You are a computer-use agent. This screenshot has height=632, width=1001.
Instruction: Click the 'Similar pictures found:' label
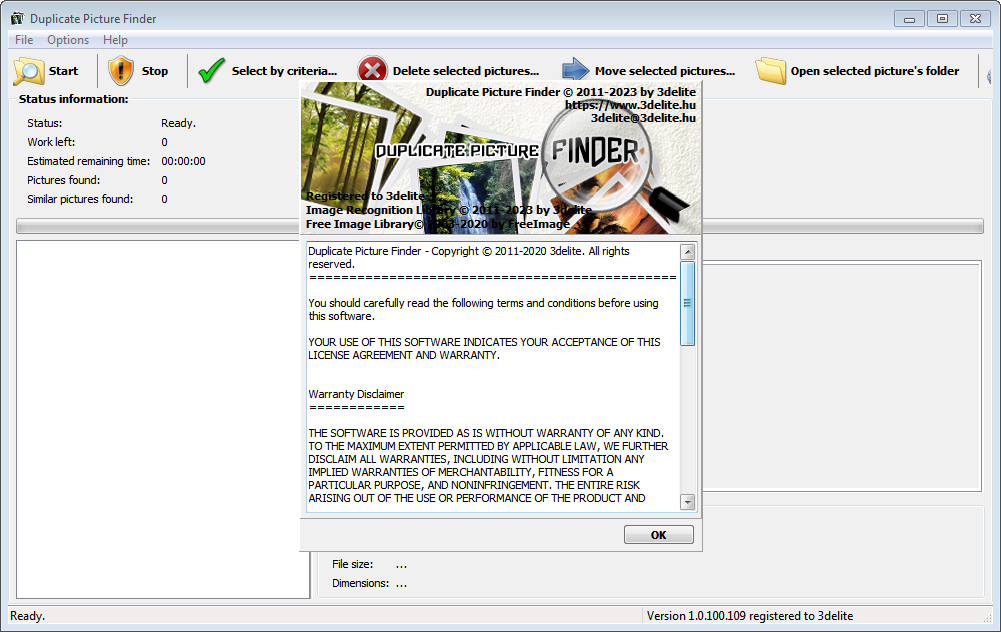[80, 199]
